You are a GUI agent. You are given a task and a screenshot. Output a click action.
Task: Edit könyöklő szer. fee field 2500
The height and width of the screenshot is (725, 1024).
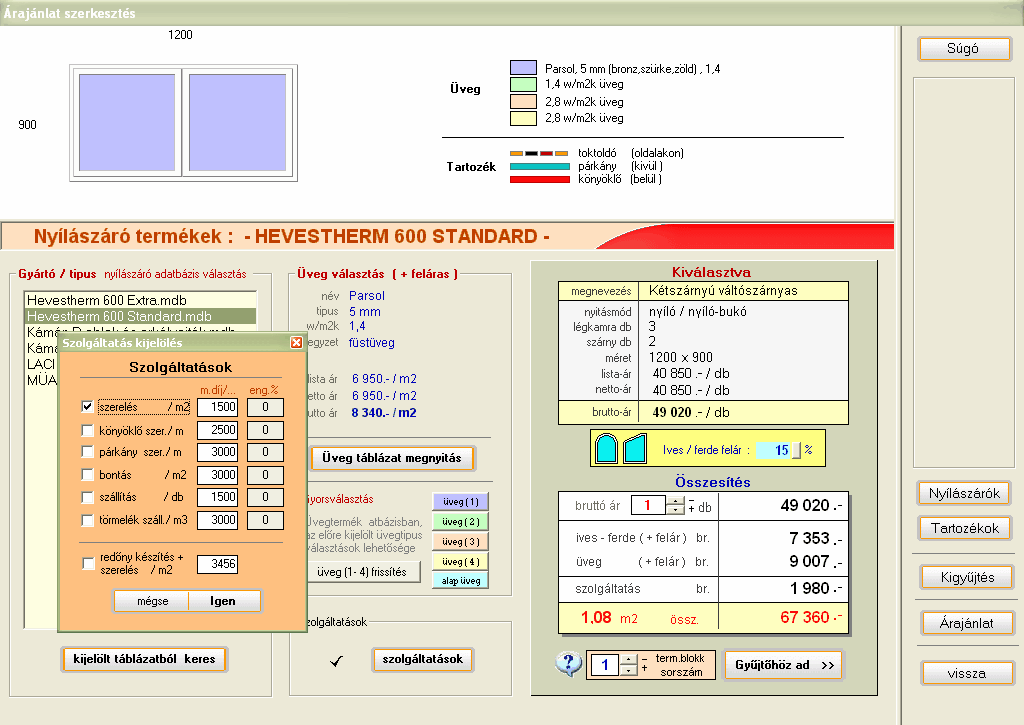click(217, 430)
